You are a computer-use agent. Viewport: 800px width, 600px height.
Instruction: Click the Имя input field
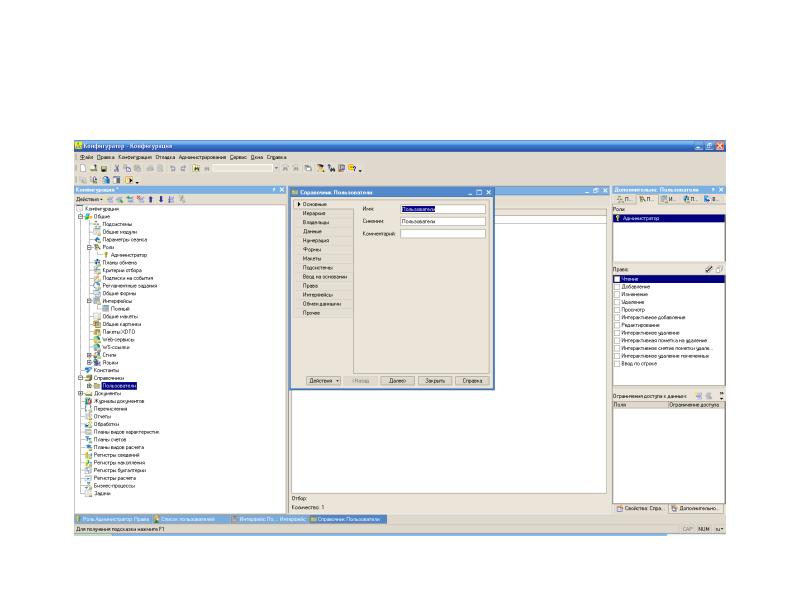click(442, 209)
